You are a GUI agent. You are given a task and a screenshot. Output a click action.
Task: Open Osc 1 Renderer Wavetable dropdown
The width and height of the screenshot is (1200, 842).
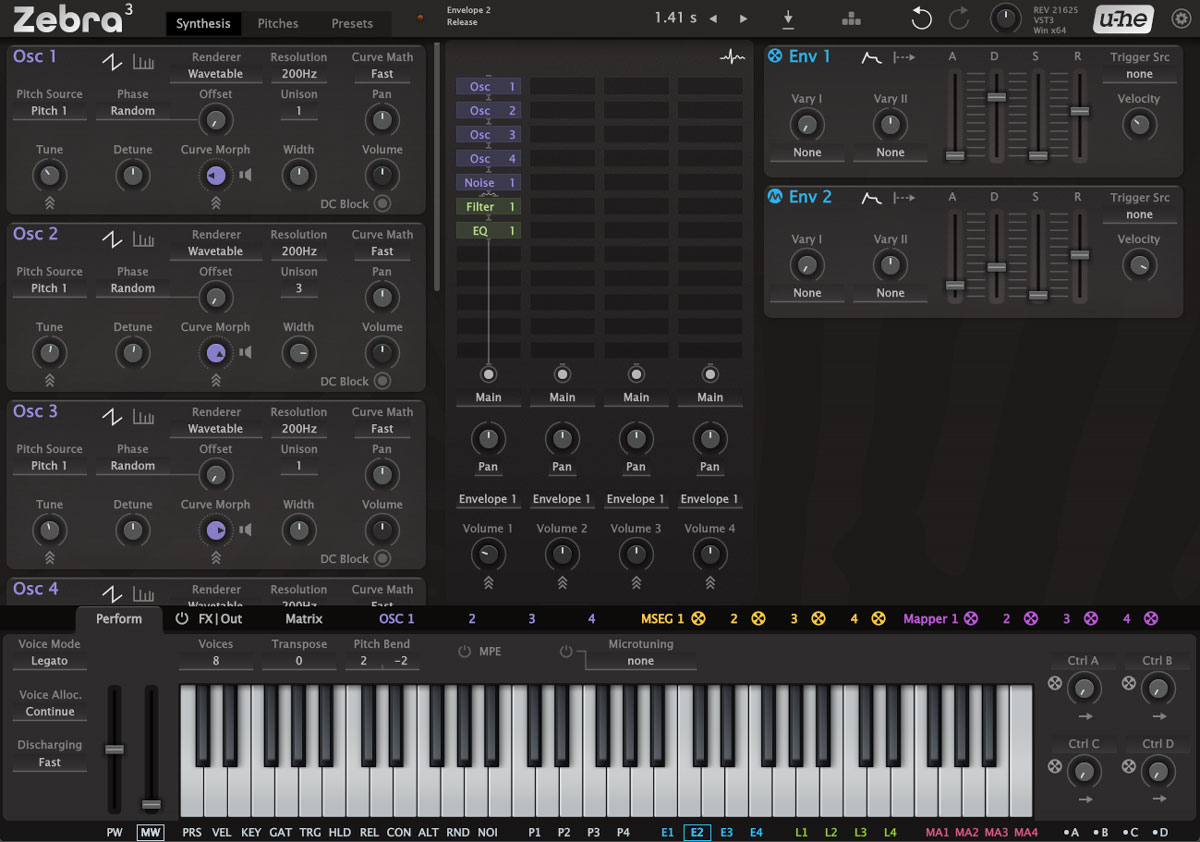pyautogui.click(x=215, y=74)
